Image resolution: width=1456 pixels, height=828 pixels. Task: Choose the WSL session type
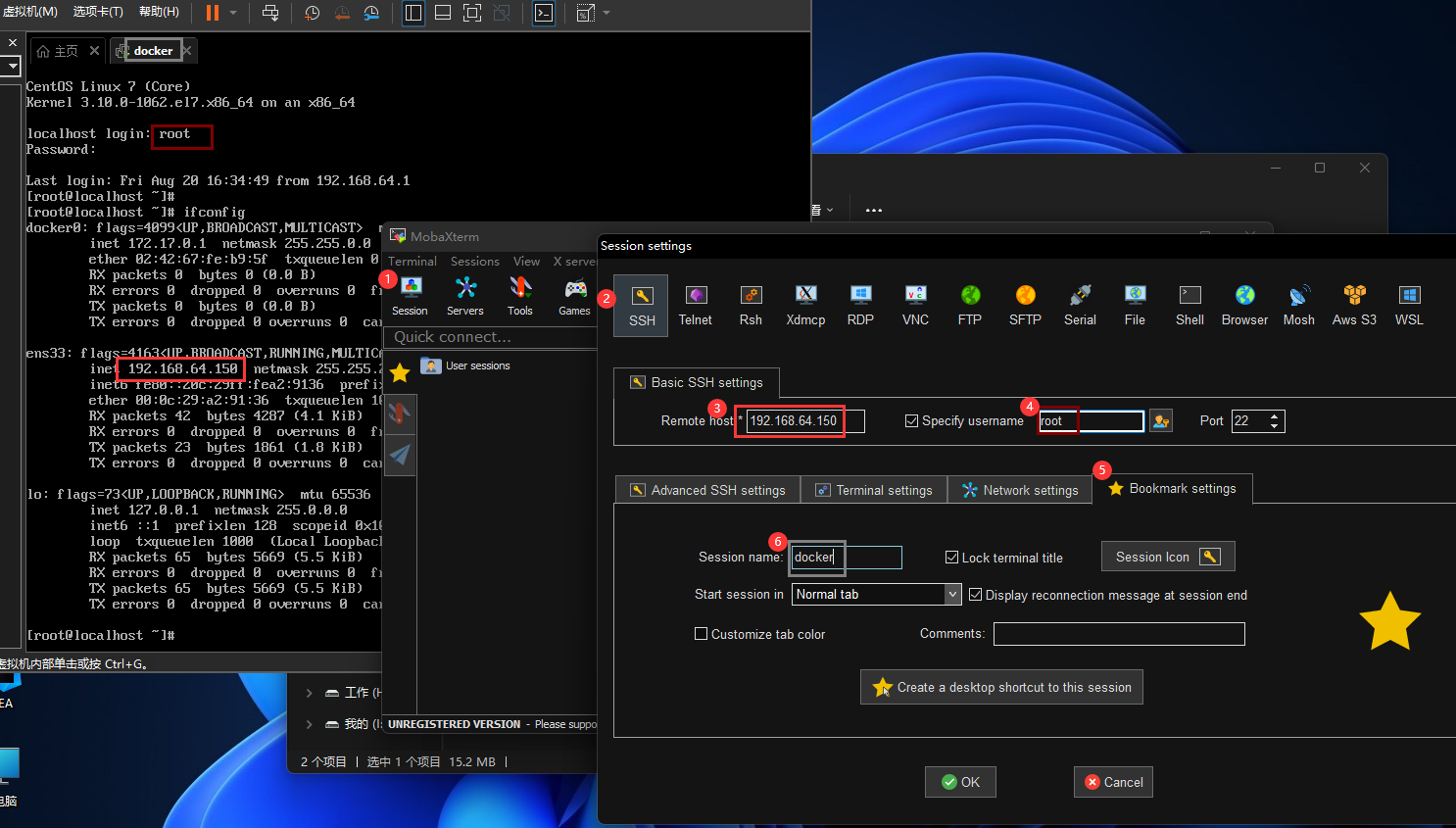click(1409, 306)
